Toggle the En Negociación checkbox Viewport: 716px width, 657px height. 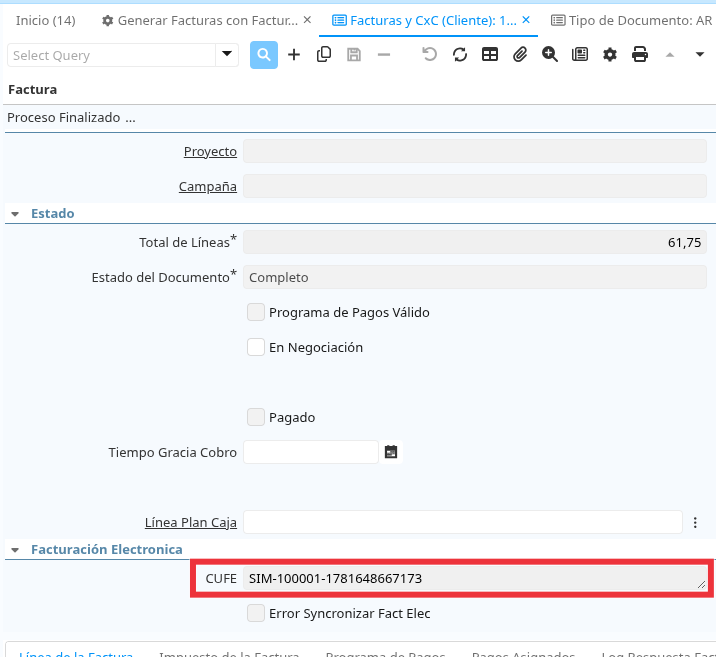click(x=256, y=347)
